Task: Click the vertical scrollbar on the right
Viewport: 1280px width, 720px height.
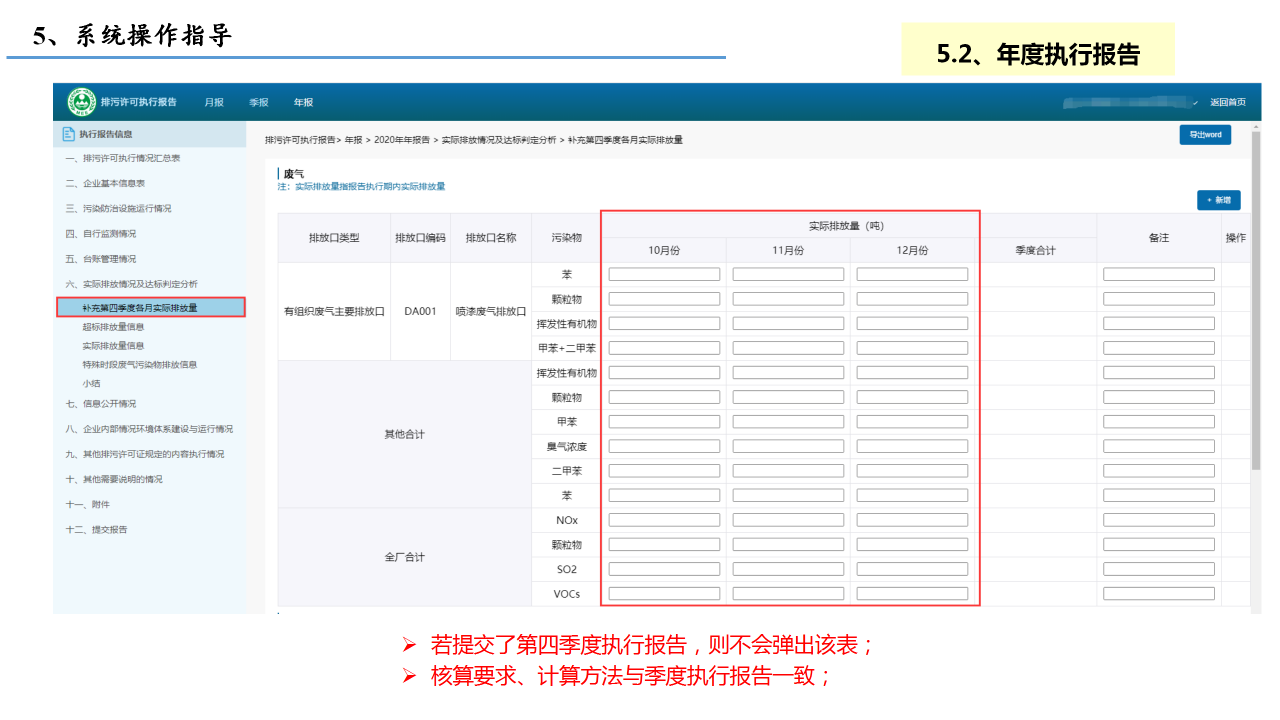Action: (1256, 300)
